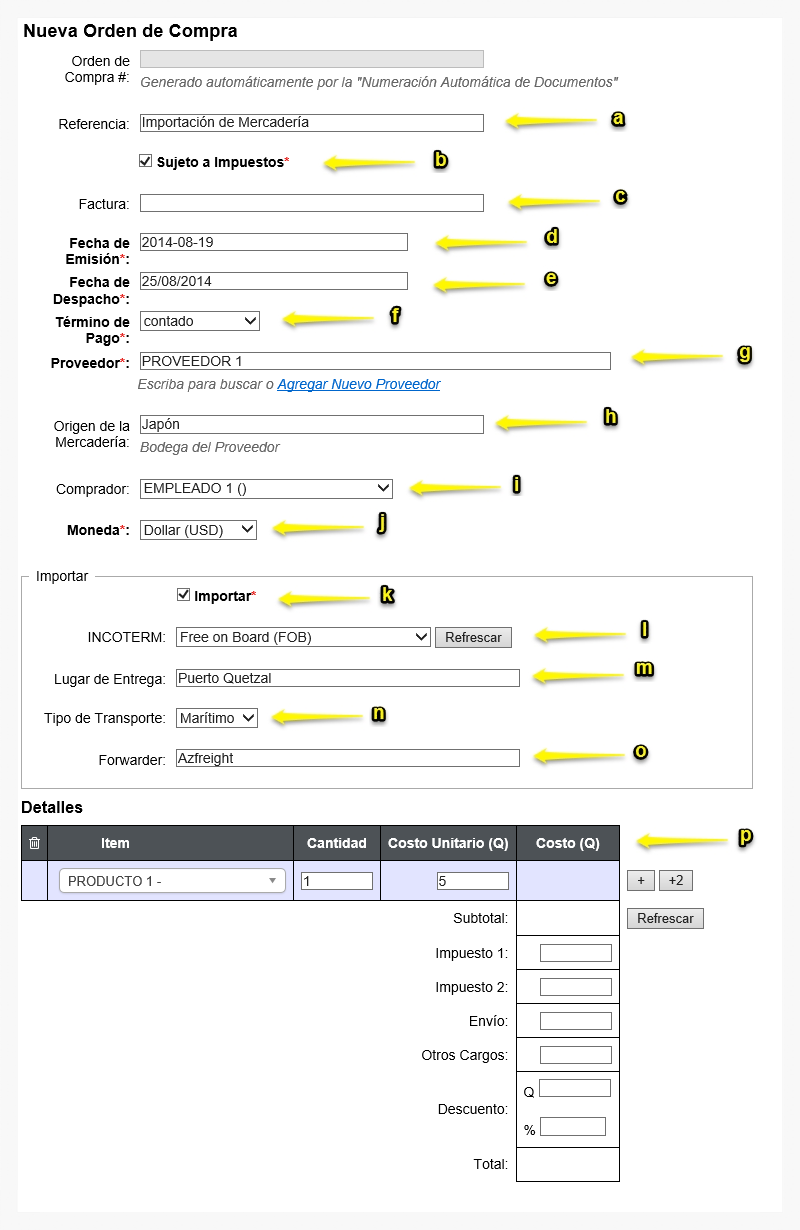Add one row with the + button

point(640,880)
